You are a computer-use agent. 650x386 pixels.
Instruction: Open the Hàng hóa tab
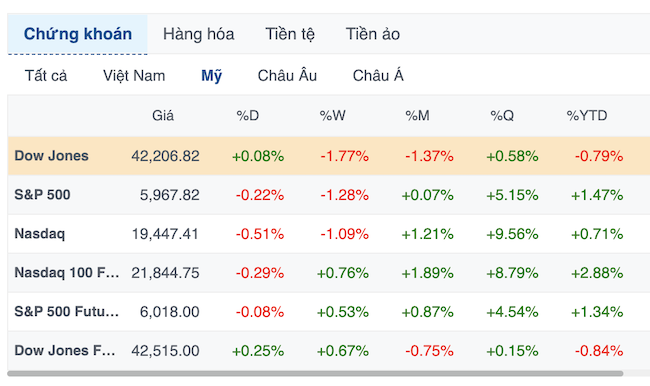point(198,34)
